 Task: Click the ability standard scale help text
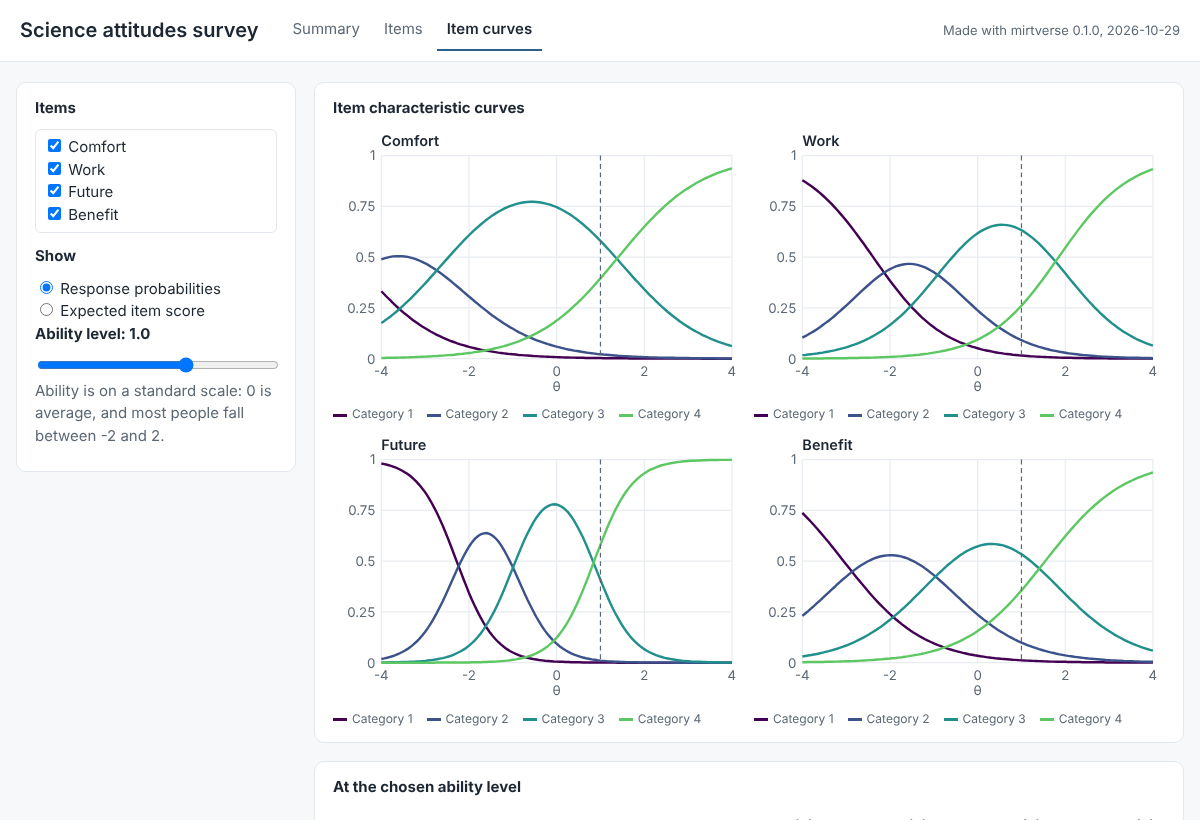pos(154,413)
